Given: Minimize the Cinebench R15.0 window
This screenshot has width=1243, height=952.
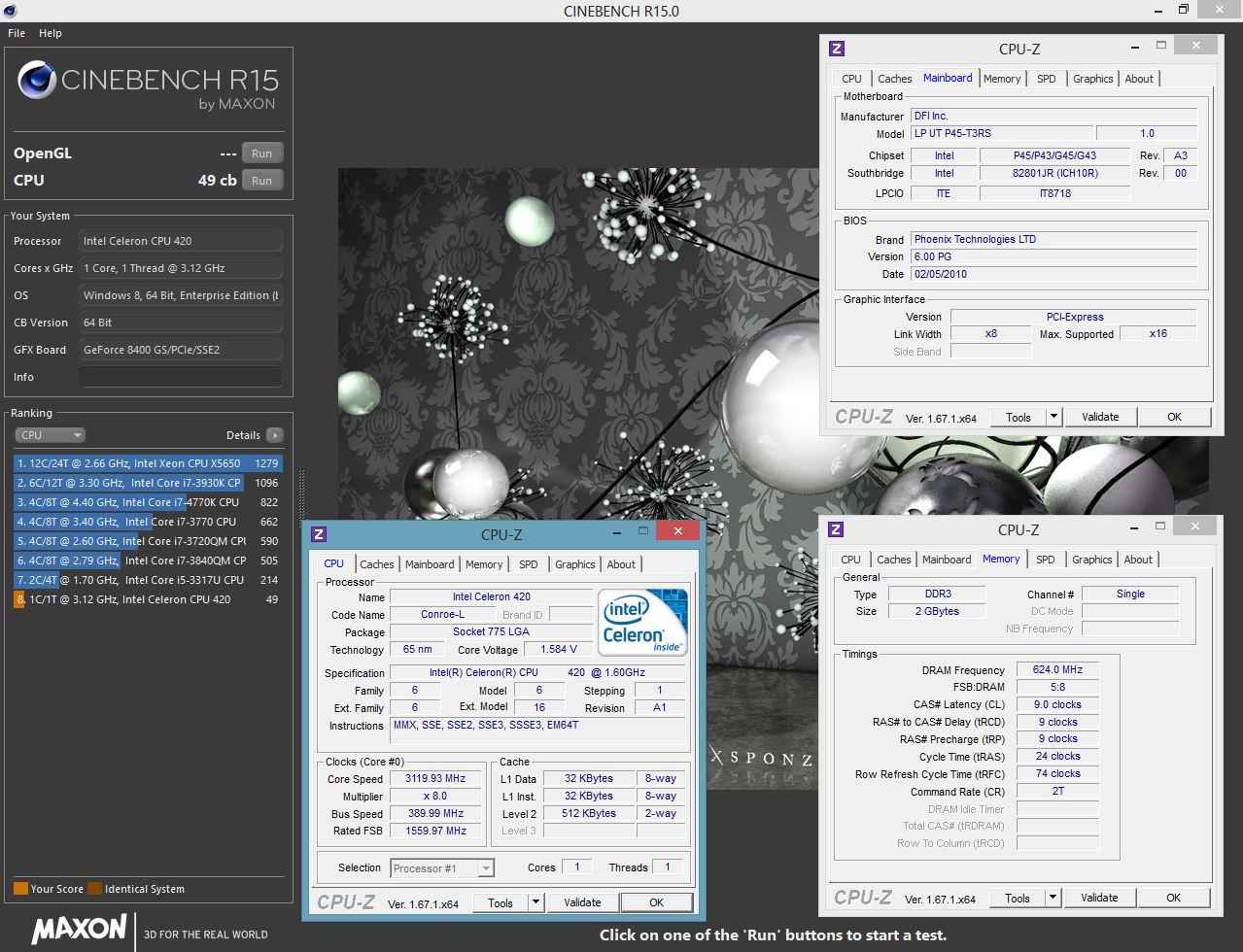Looking at the screenshot, I should (x=1157, y=11).
